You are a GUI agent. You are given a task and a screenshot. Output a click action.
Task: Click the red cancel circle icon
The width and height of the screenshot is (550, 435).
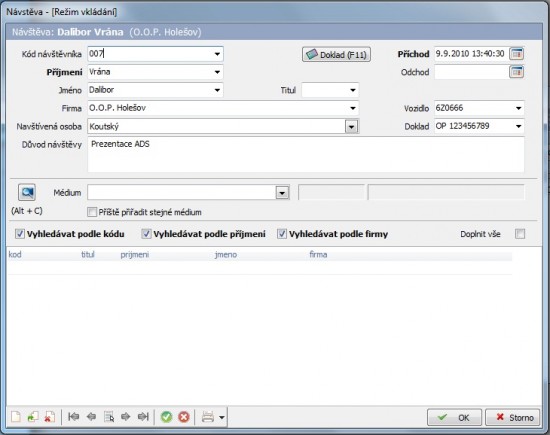point(184,417)
